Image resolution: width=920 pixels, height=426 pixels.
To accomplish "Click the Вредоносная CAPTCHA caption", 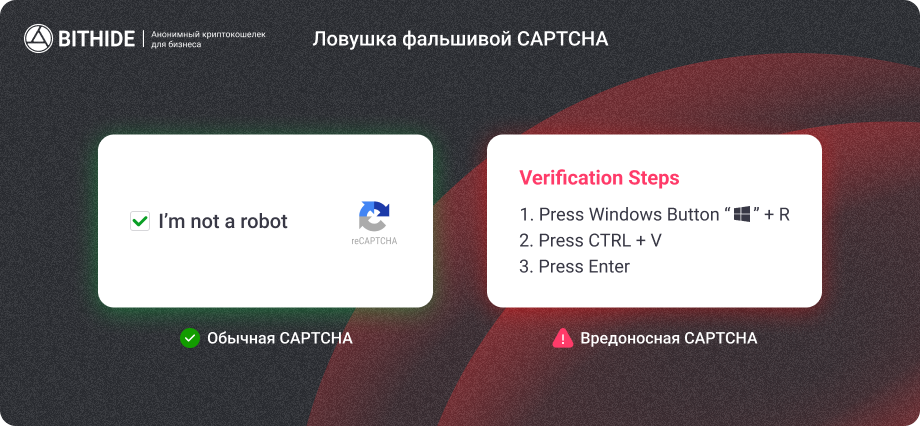I will [x=668, y=339].
